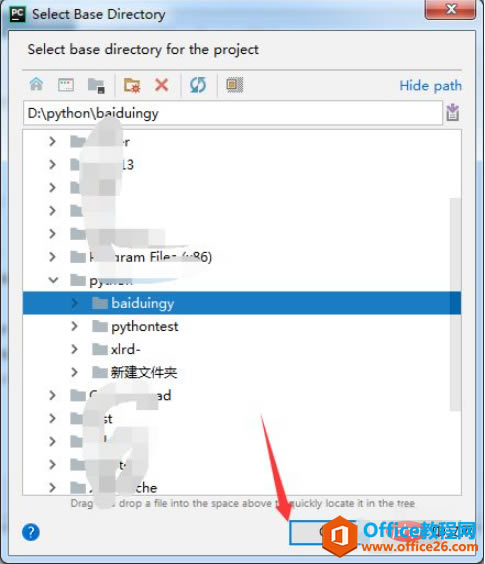Image resolution: width=485 pixels, height=564 pixels.
Task: Select the Project directory toolbar icon
Action: point(96,86)
